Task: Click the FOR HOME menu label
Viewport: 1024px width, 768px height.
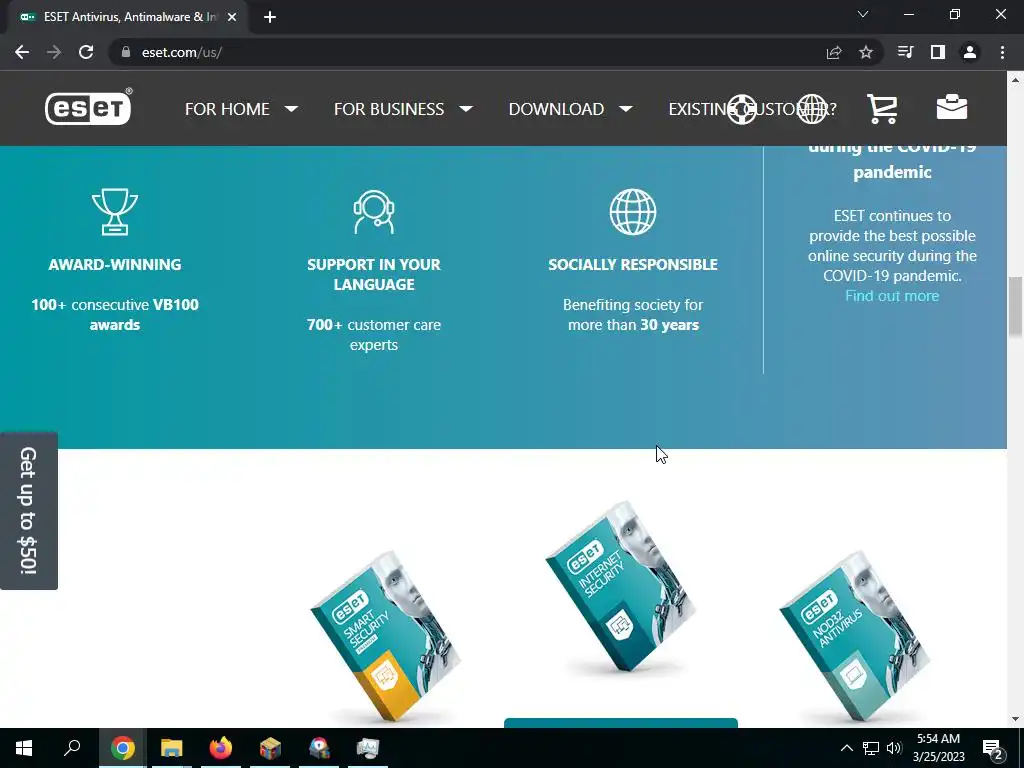Action: (x=227, y=109)
